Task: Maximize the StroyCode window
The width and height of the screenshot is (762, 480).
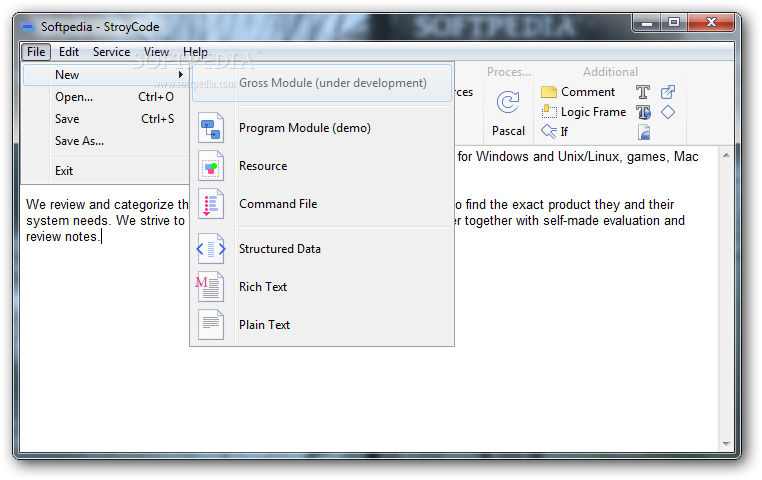Action: (x=674, y=23)
